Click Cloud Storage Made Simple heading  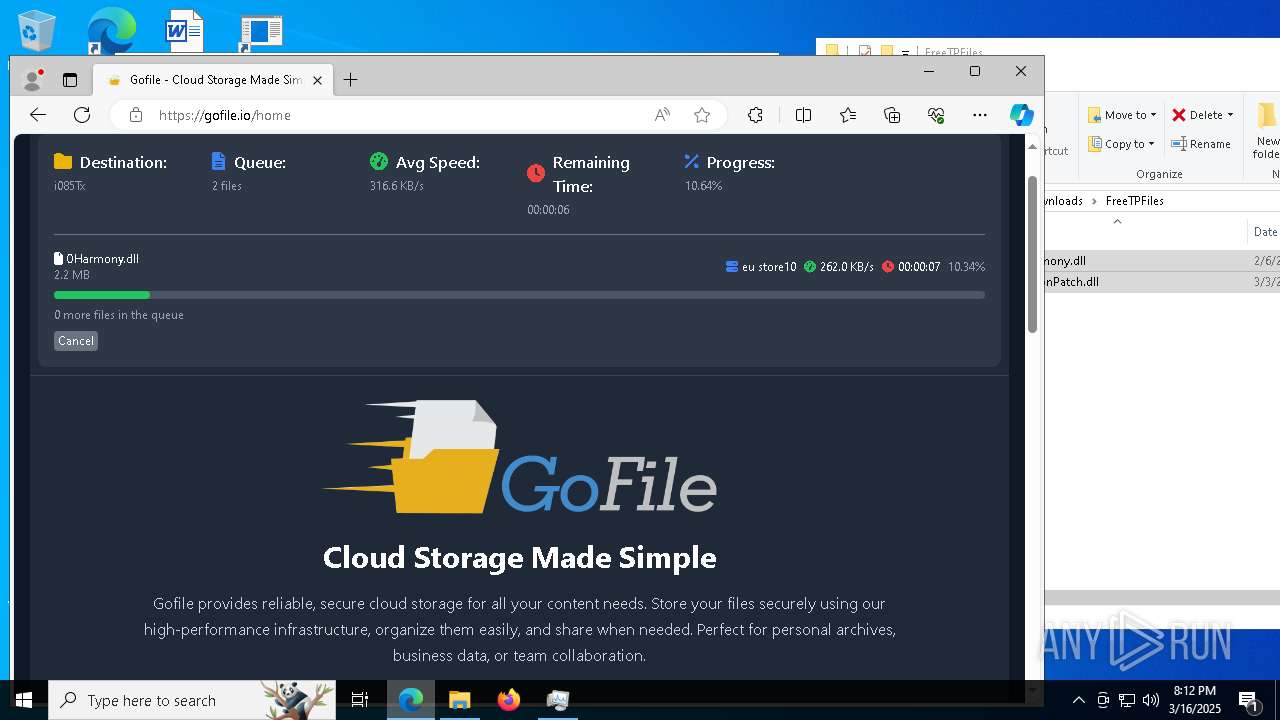pos(519,557)
